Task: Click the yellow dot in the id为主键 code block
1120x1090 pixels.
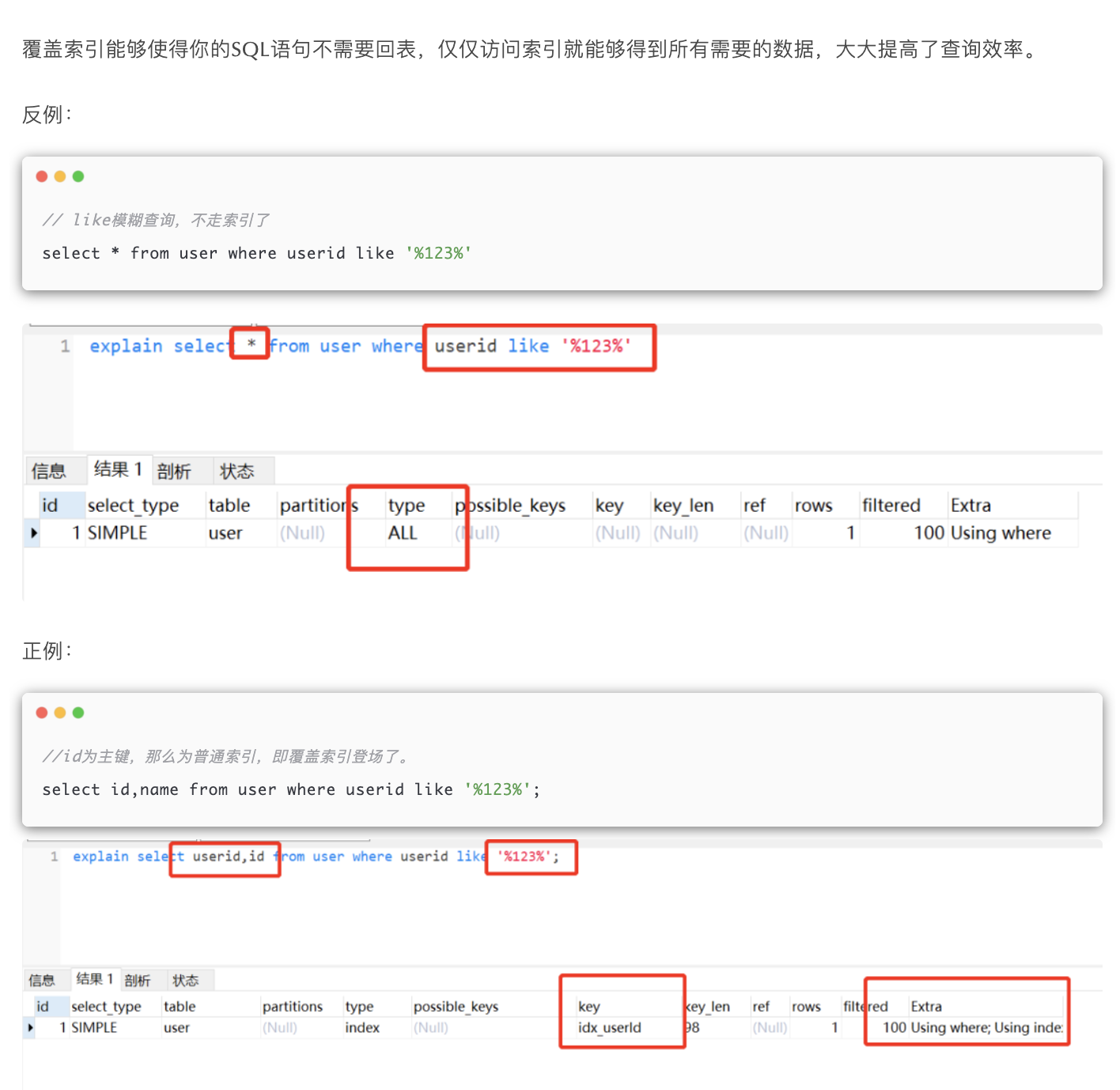Action: click(x=60, y=713)
